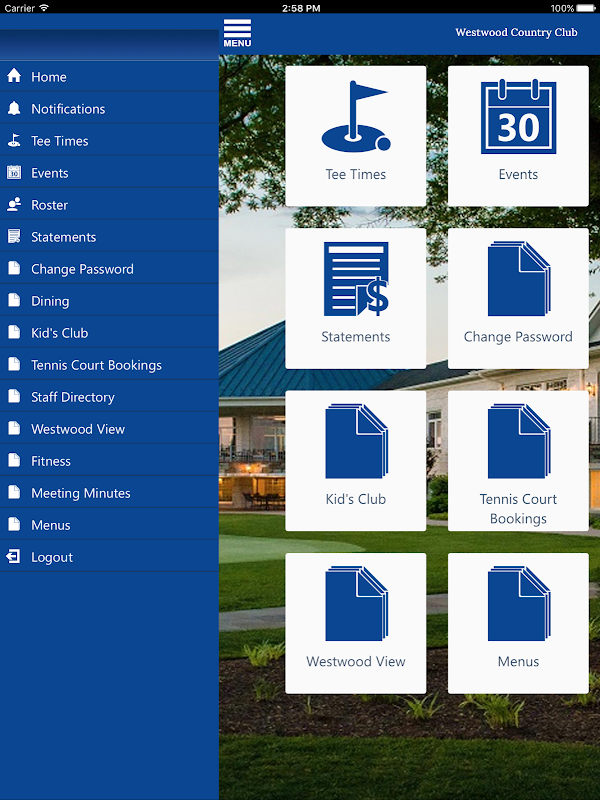Click the Statements sheet icon in sidebar

click(14, 236)
